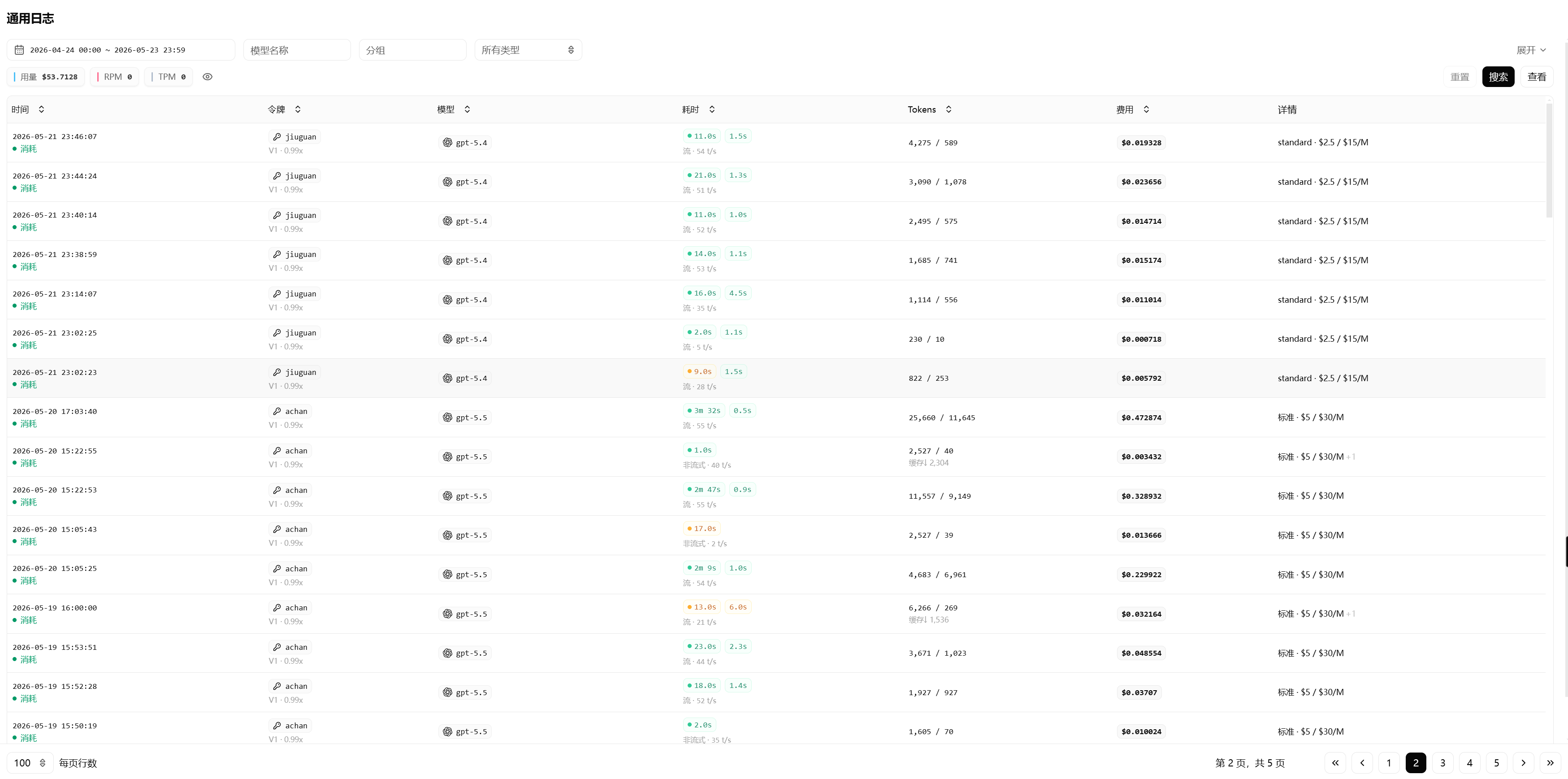1568x779 pixels.
Task: Go to page 5
Action: [1496, 762]
